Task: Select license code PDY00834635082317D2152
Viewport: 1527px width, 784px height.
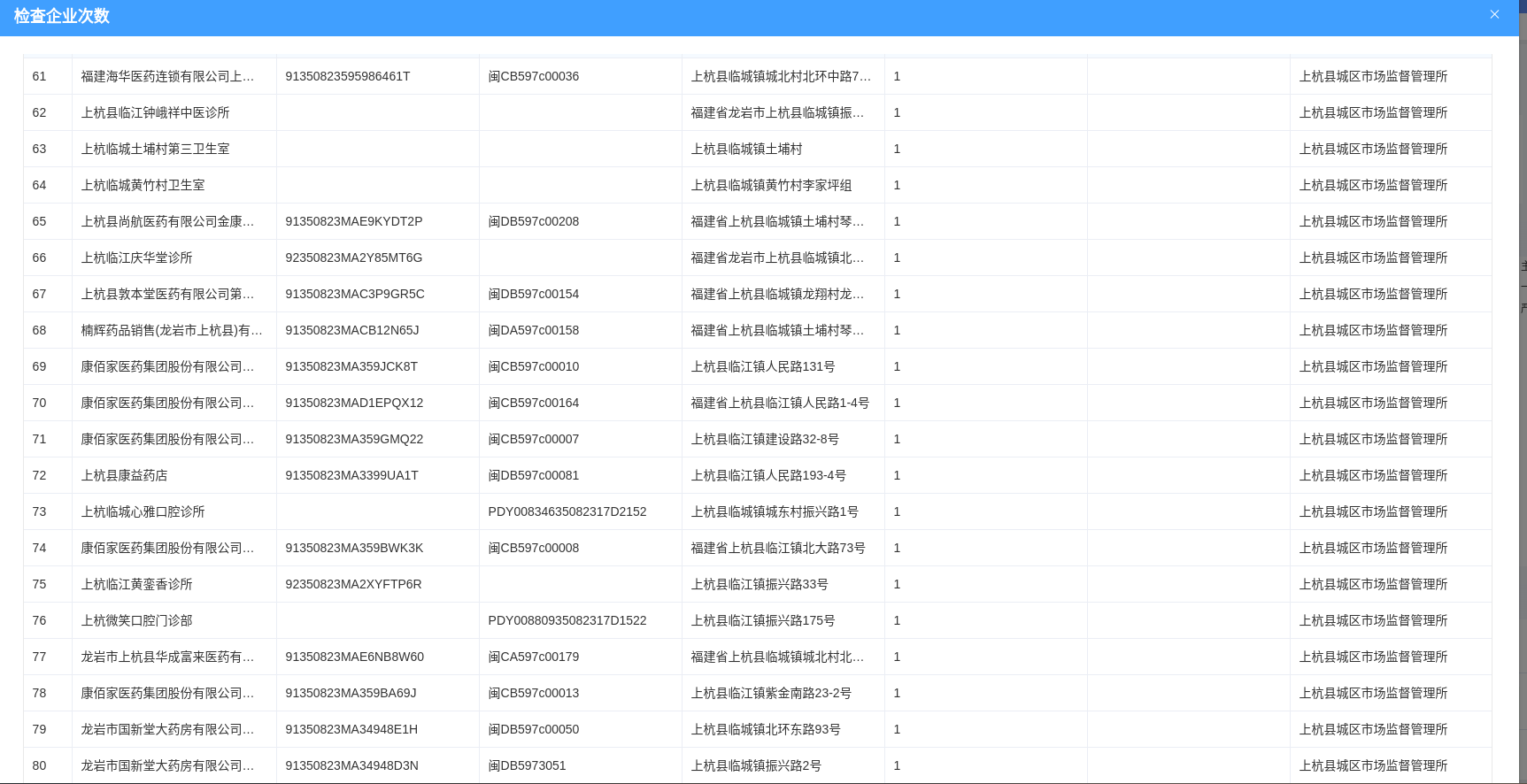Action: point(567,512)
